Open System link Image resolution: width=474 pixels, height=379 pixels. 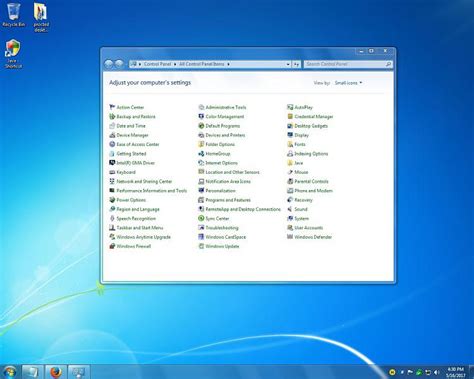(x=302, y=218)
